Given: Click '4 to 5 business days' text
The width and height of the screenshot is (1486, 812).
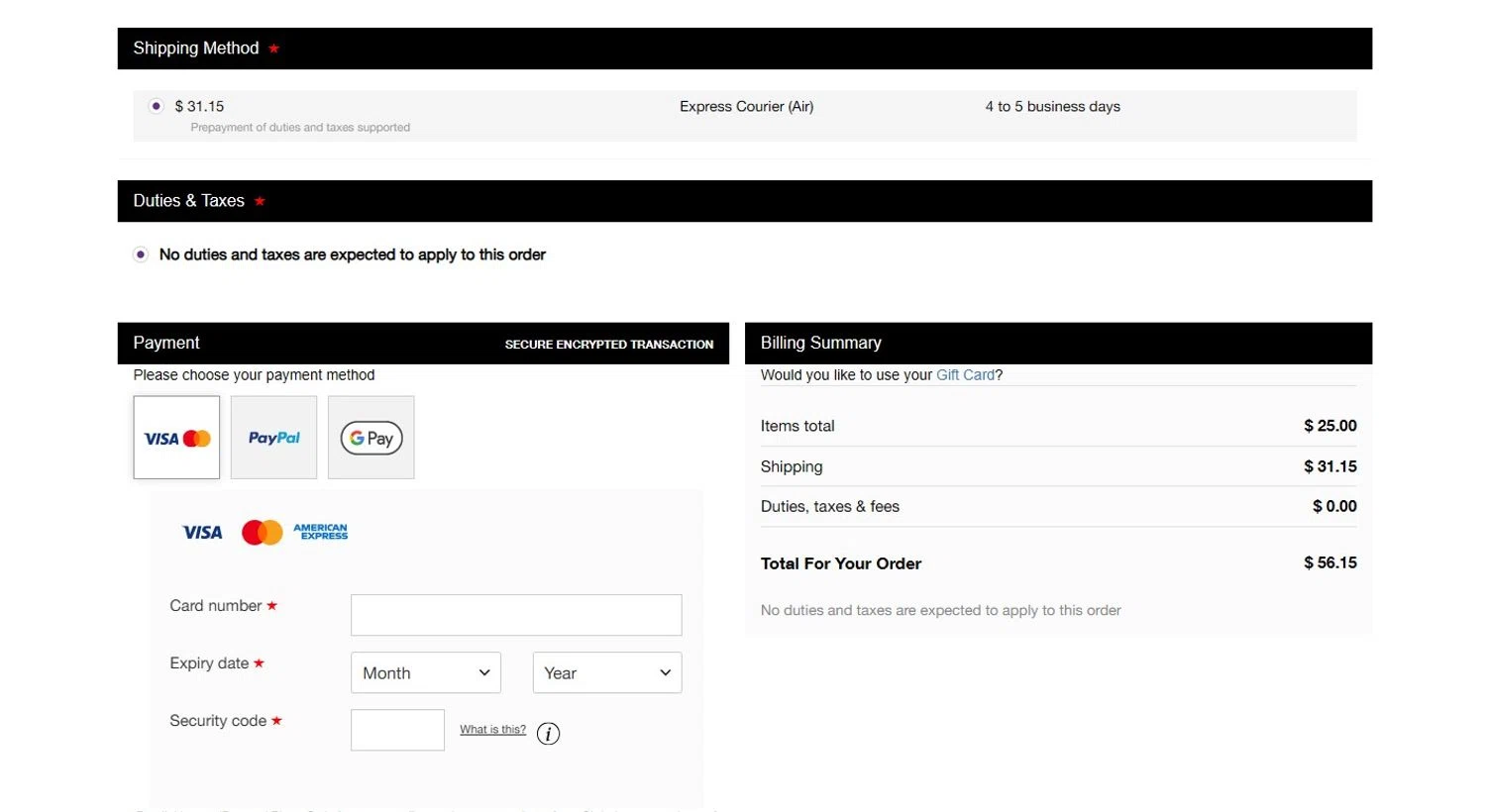Looking at the screenshot, I should pos(1052,106).
